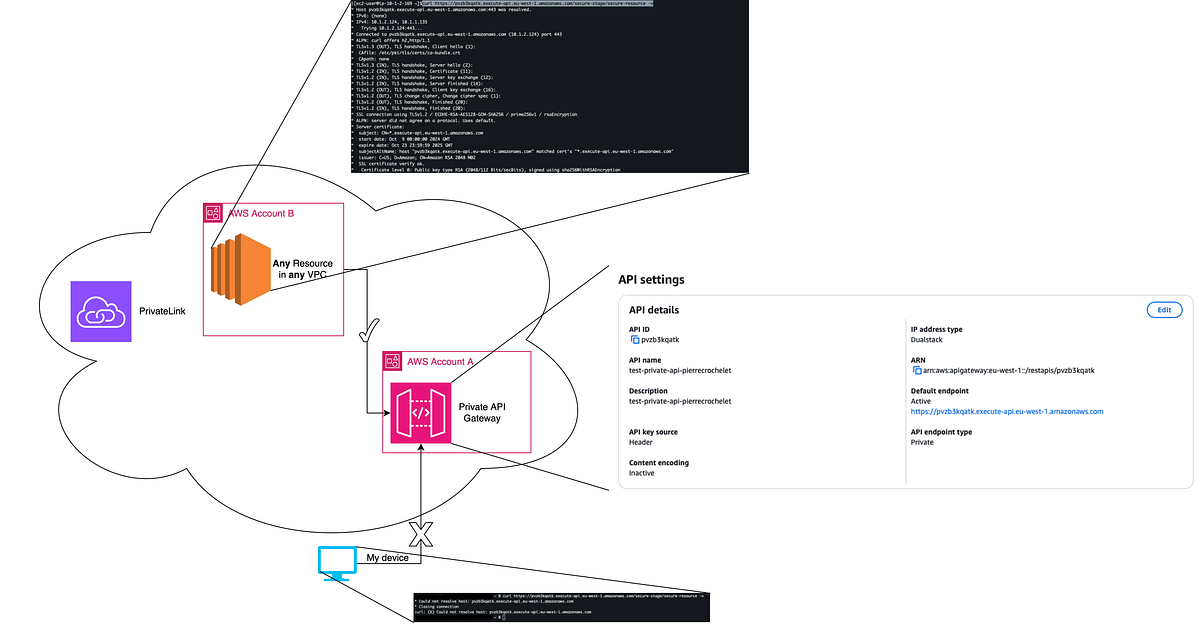Image resolution: width=1200 pixels, height=624 pixels.
Task: Click the Private API Gateway label
Action: [x=482, y=412]
